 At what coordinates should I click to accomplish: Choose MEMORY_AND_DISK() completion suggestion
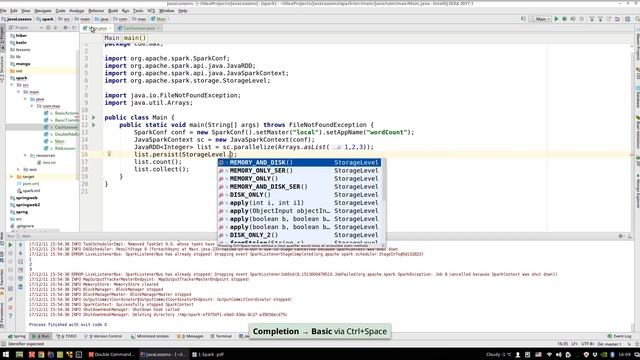click(x=300, y=162)
